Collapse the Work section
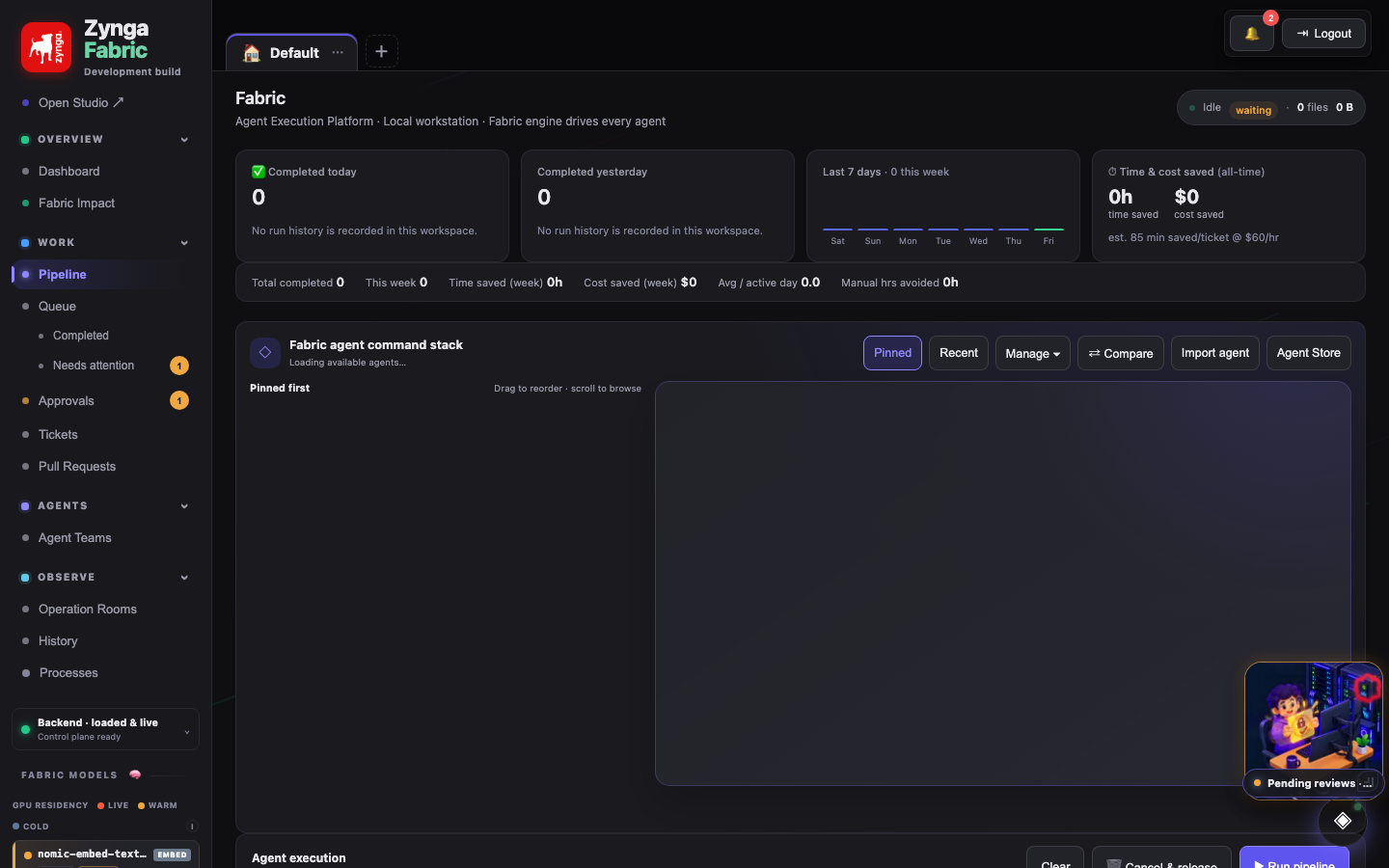 184,243
